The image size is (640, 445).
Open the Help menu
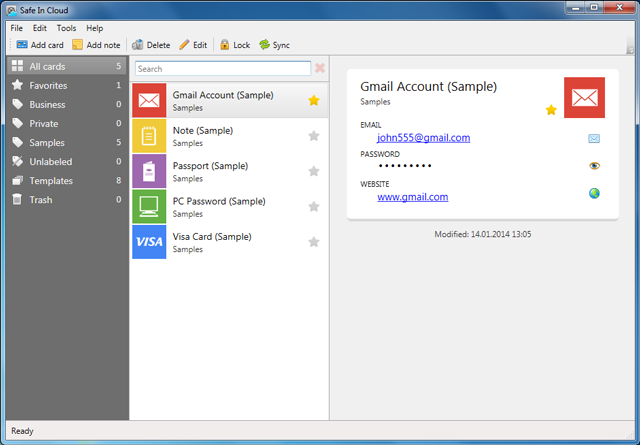[x=94, y=28]
